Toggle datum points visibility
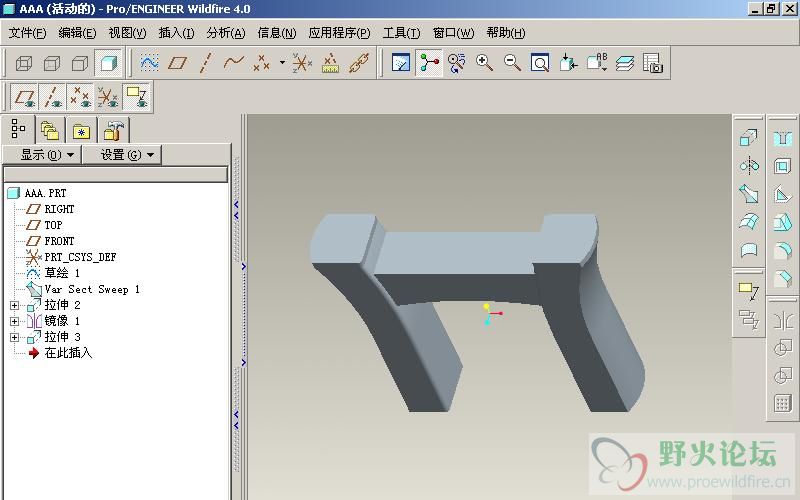The width and height of the screenshot is (800, 500). 80,97
